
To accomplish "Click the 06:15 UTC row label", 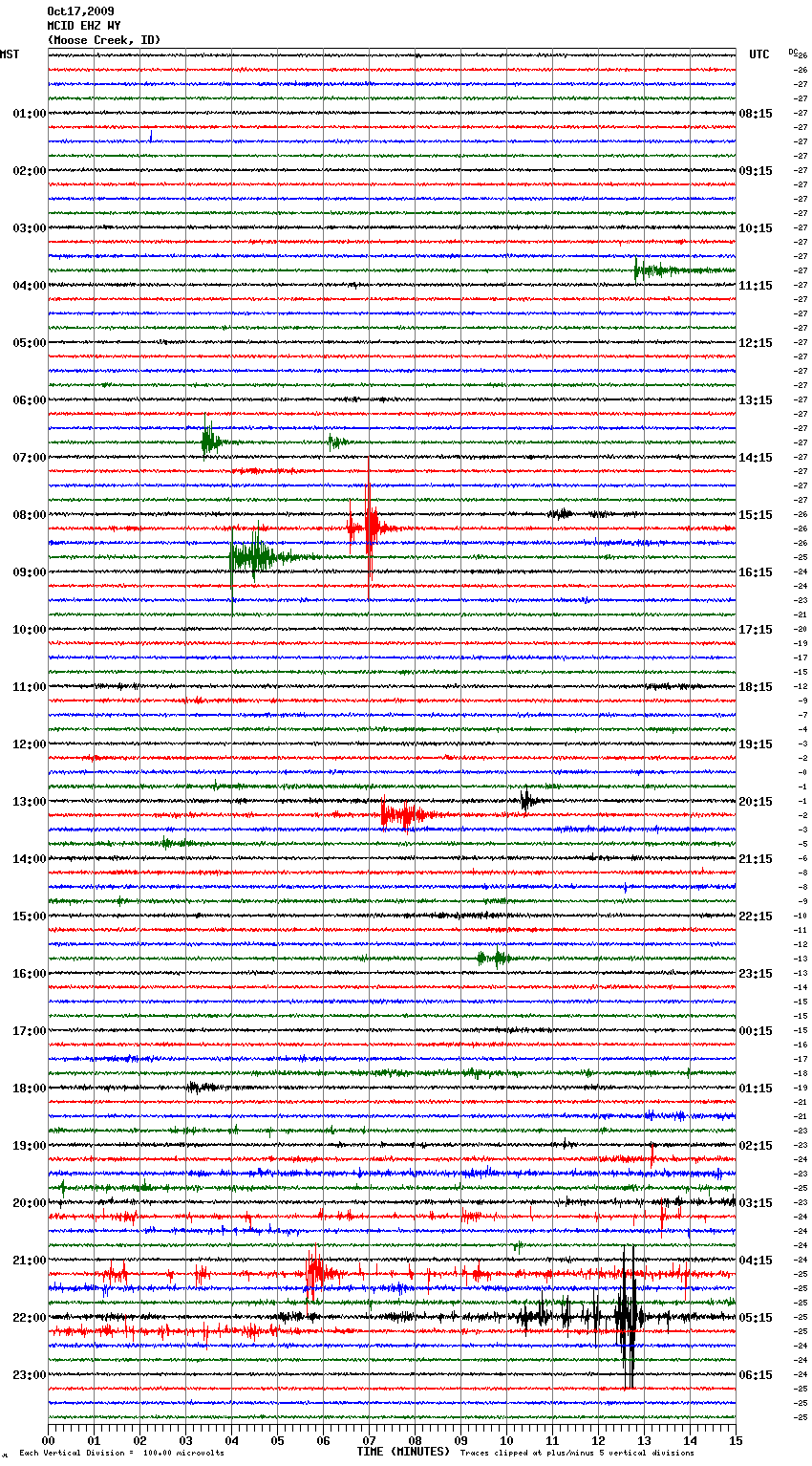I will tap(756, 1375).
